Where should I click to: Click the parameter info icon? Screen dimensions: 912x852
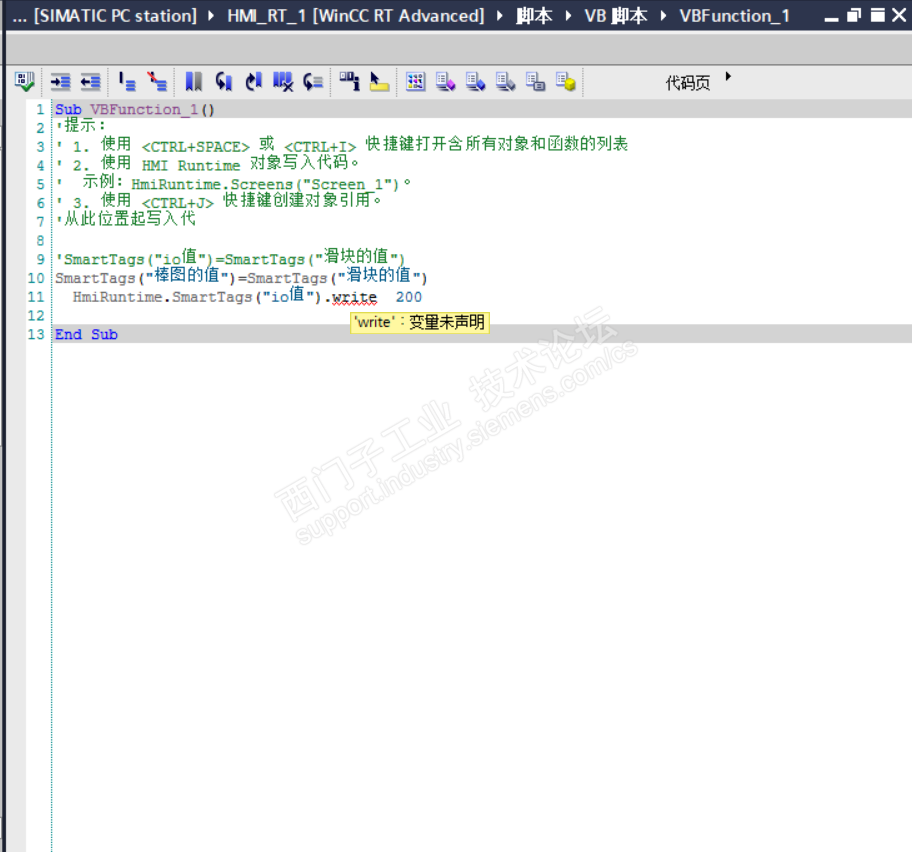point(350,81)
